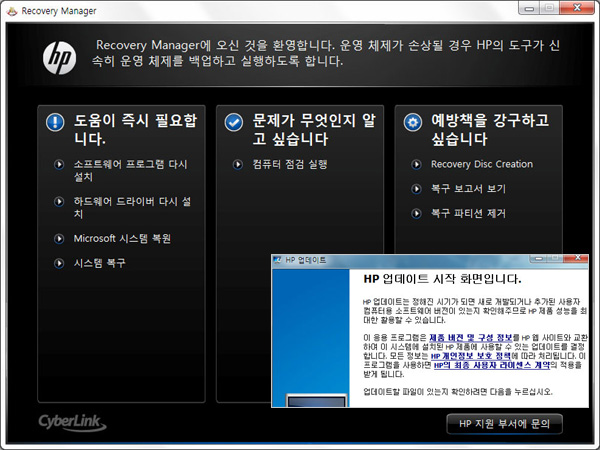This screenshot has width=600, height=450.
Task: Click the arrow icon beside 시스템 복구
Action: coord(59,263)
